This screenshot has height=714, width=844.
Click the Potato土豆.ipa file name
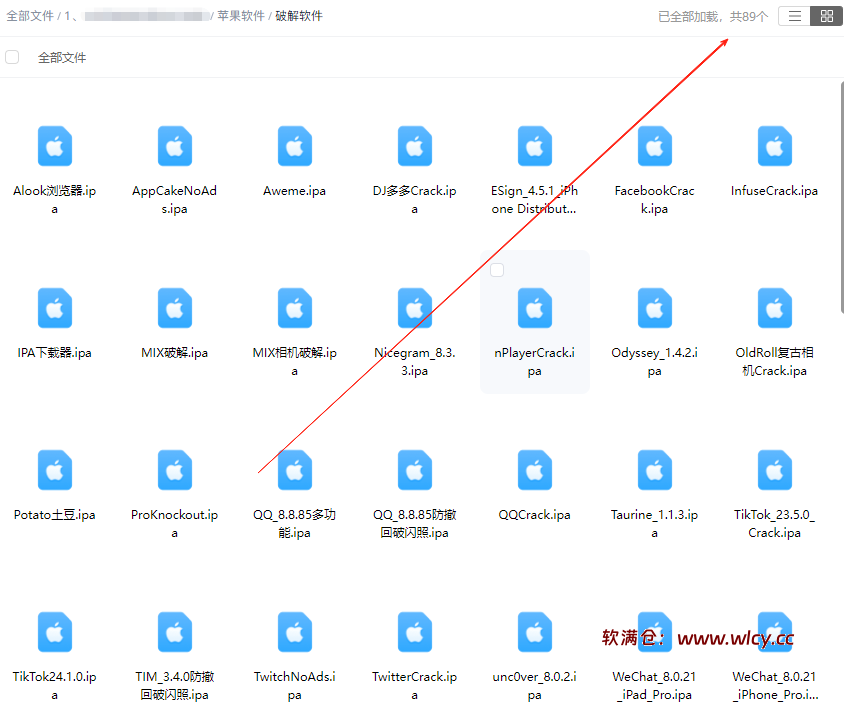point(54,515)
